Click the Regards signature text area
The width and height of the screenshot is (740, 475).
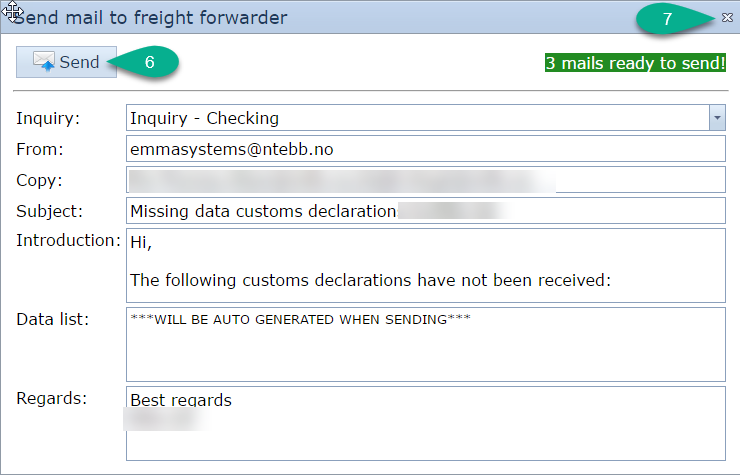tap(425, 424)
